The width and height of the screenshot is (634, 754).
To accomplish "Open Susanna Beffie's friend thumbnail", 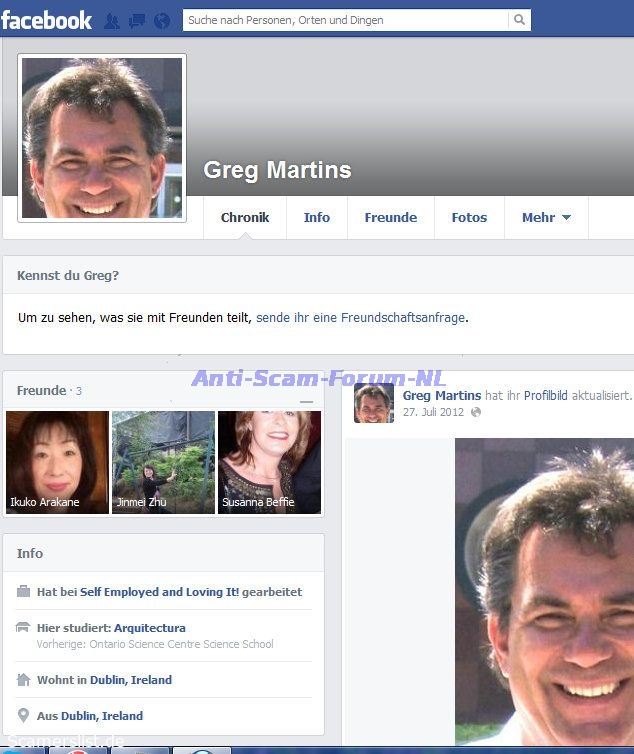I will pos(269,462).
